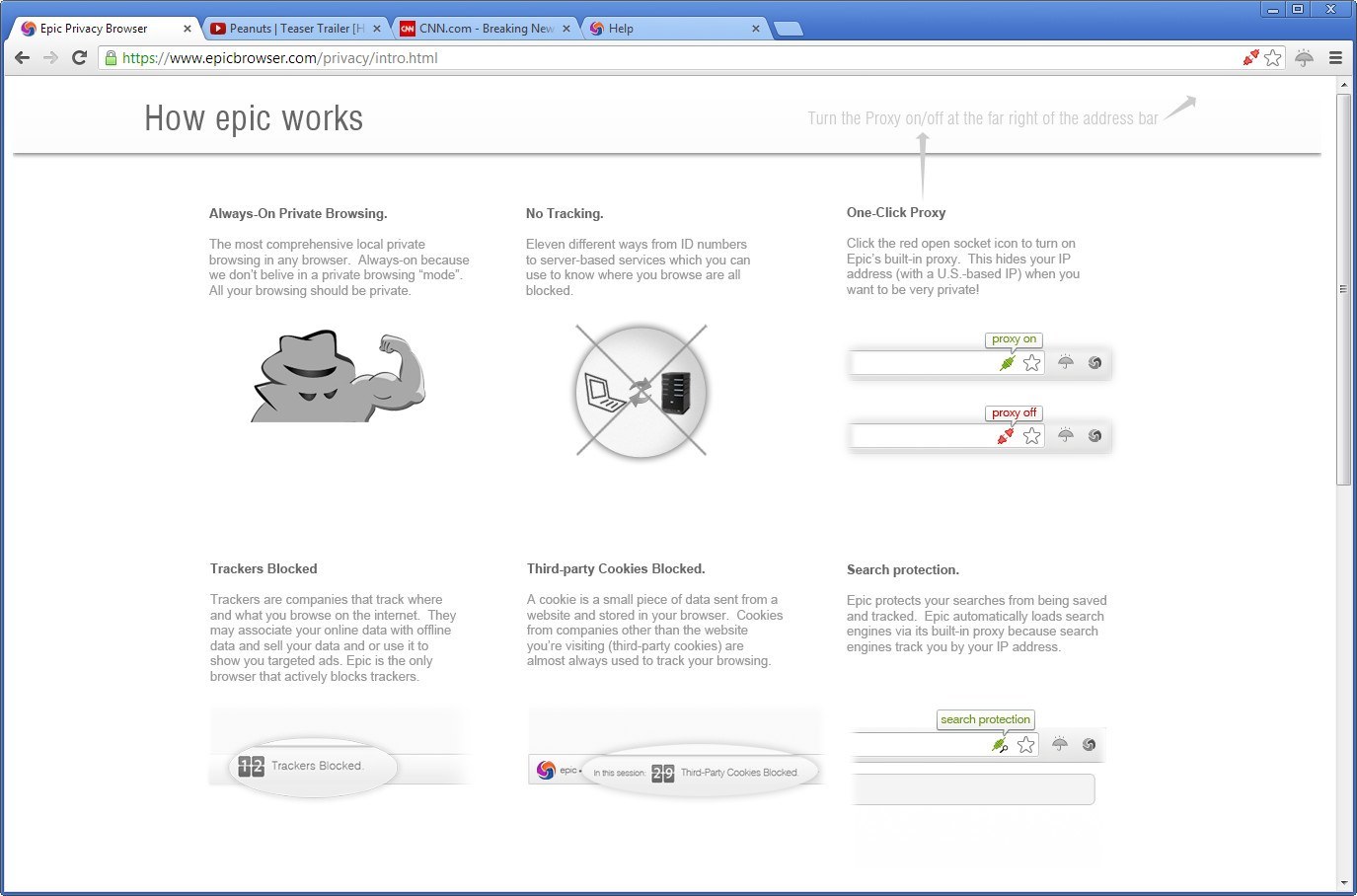Click the browser back arrow button
1357x896 pixels.
coord(22,58)
